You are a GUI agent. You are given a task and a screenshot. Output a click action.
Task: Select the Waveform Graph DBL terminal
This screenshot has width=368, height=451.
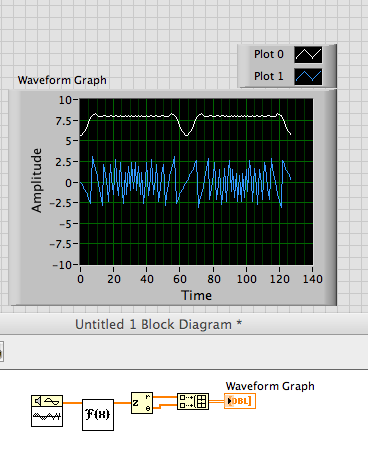tap(240, 401)
